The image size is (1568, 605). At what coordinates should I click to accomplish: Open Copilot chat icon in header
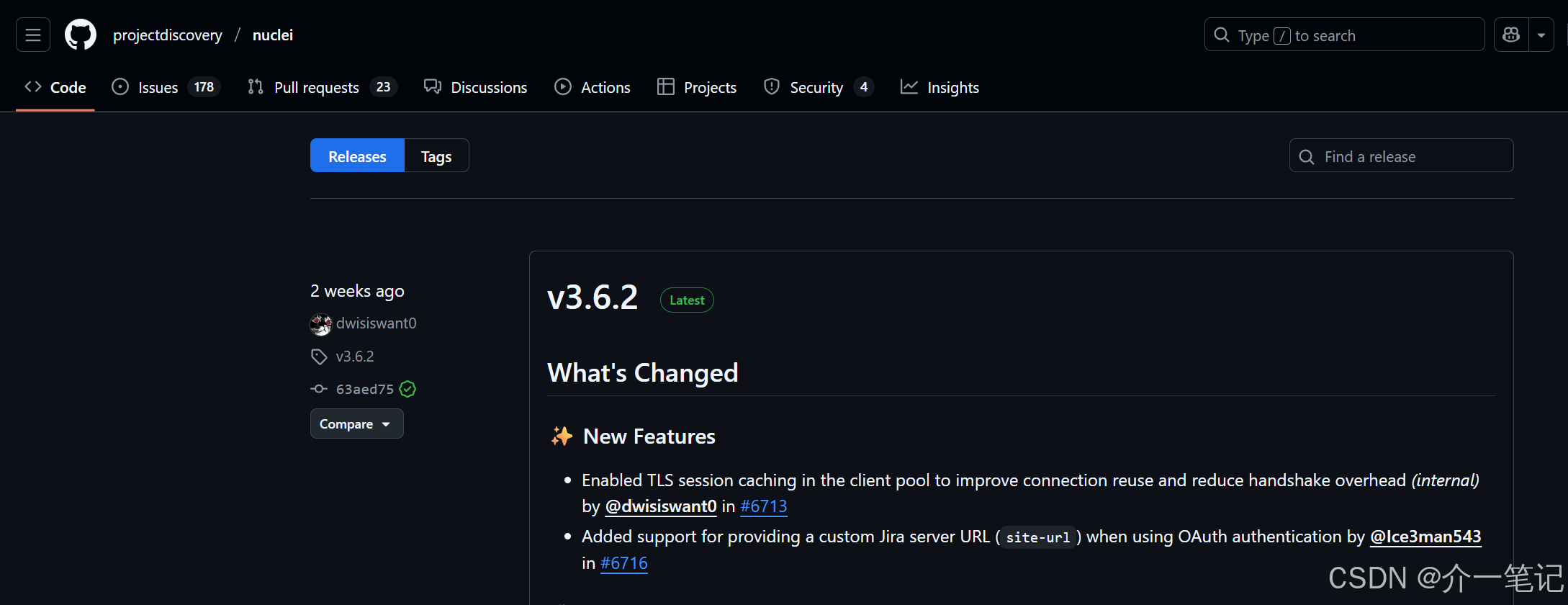coord(1511,35)
